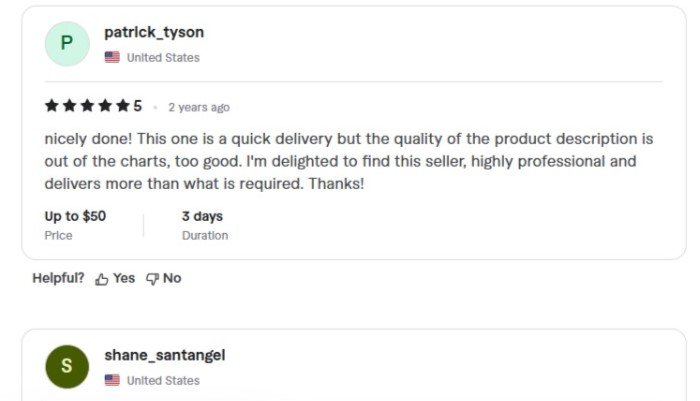Click the US flag under shane_santangel

point(112,381)
